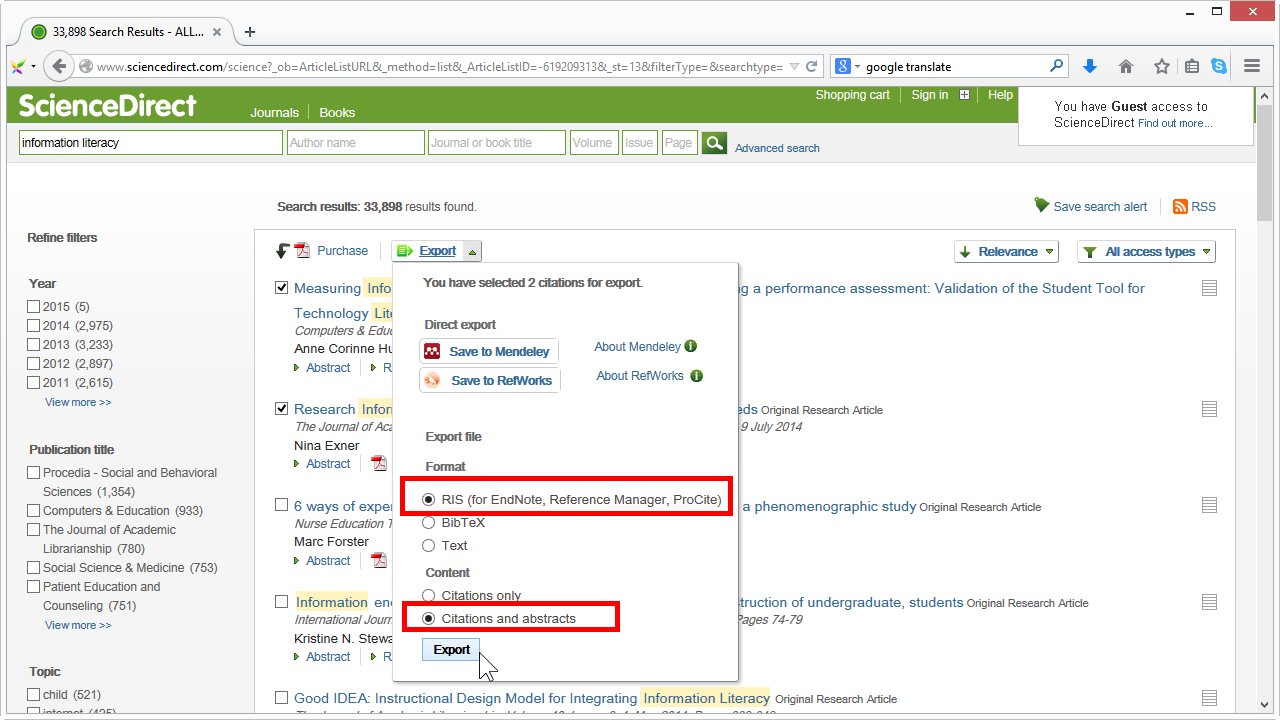Click the Author name input field

356,143
